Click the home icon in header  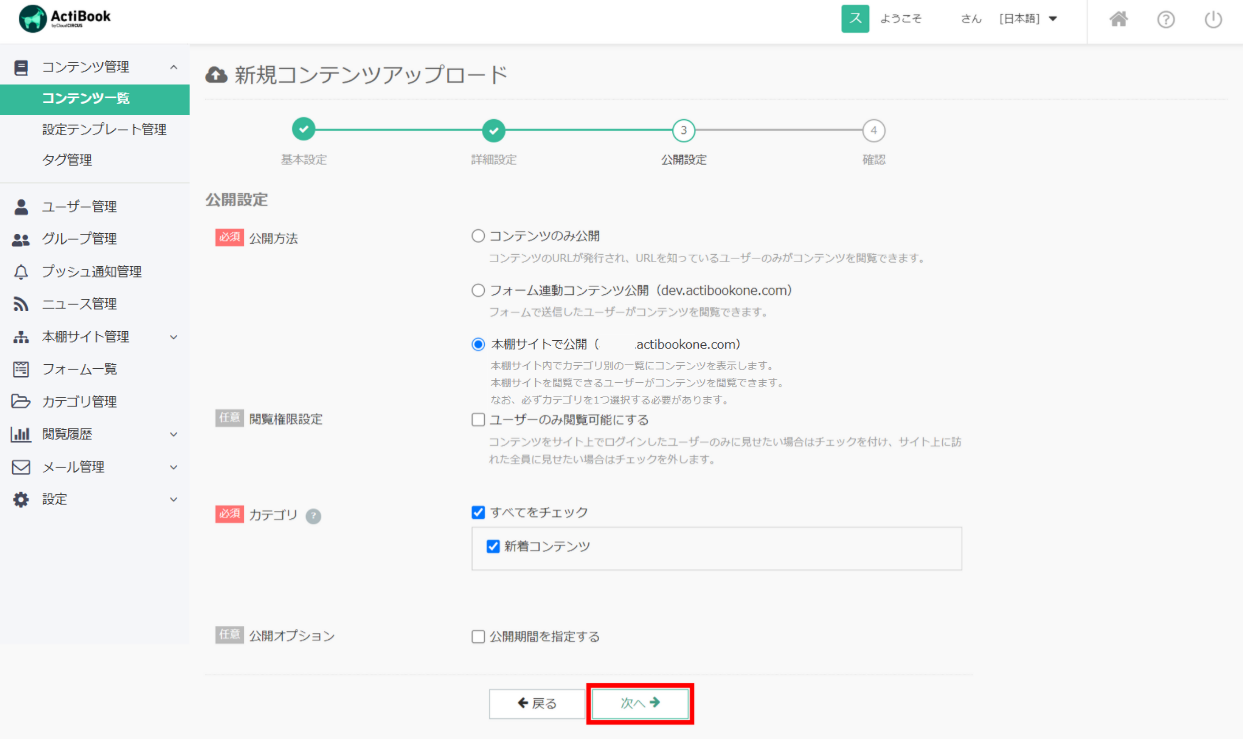pos(1119,19)
